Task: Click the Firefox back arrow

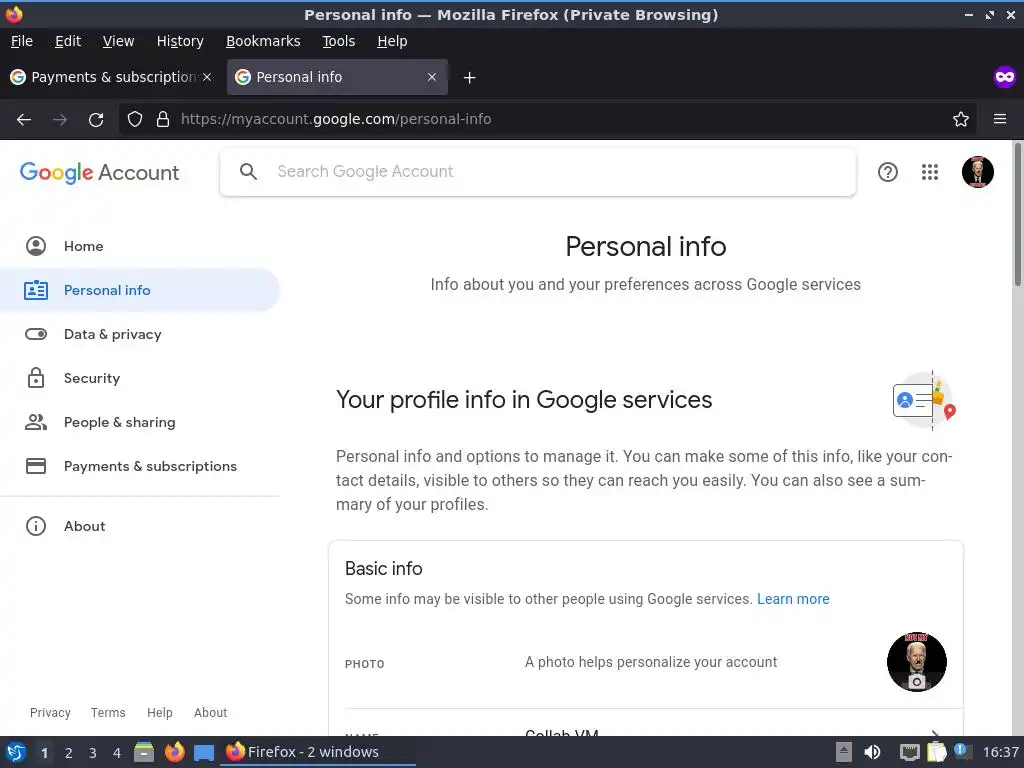Action: click(24, 120)
